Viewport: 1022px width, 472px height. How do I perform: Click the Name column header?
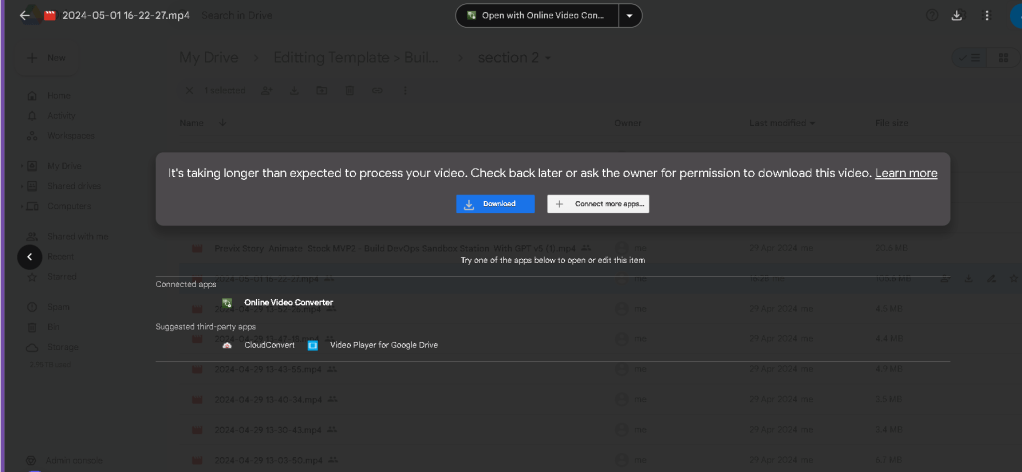click(x=192, y=123)
